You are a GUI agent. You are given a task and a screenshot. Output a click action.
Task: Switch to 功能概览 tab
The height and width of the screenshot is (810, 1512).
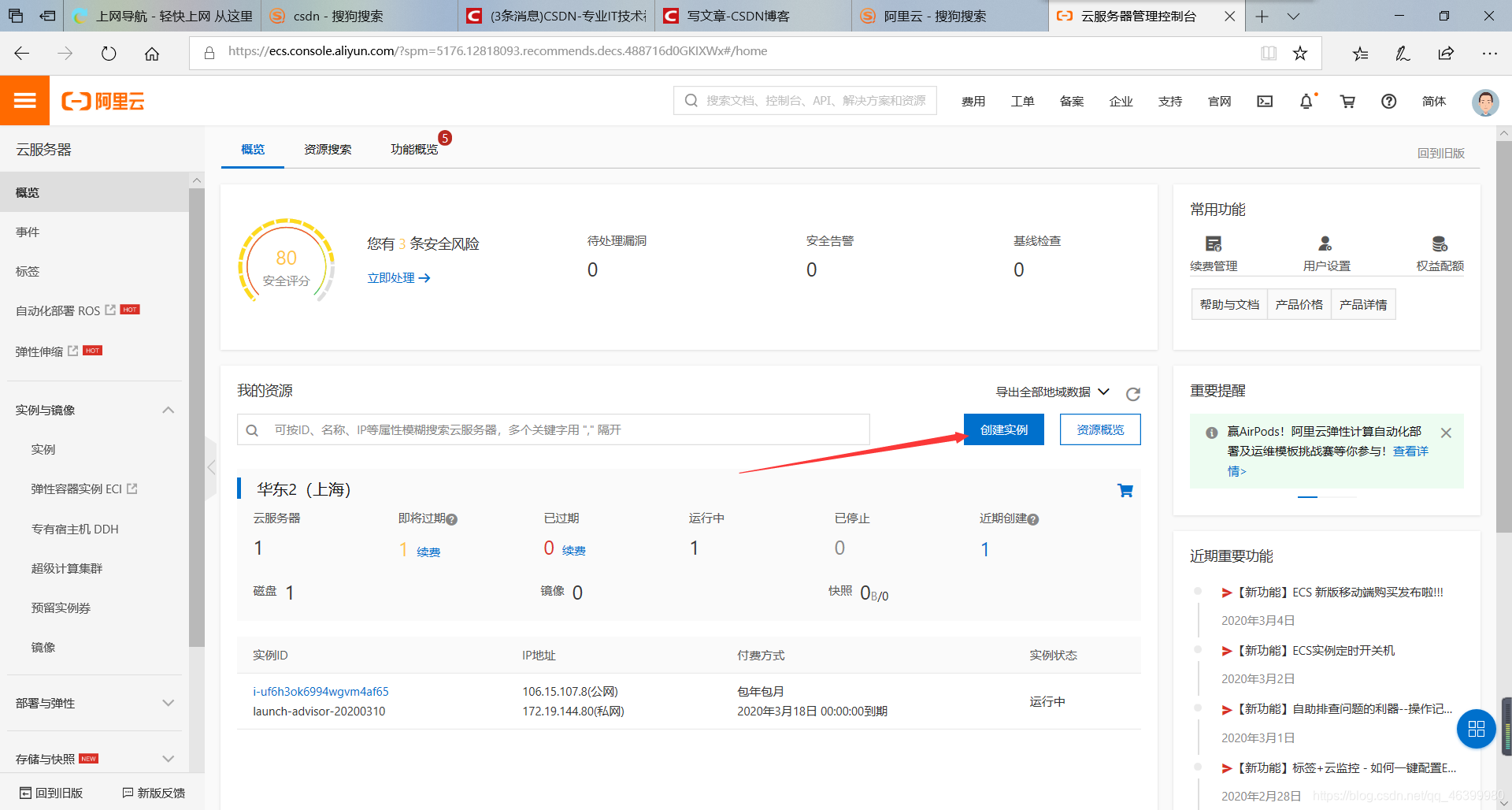pyautogui.click(x=414, y=149)
